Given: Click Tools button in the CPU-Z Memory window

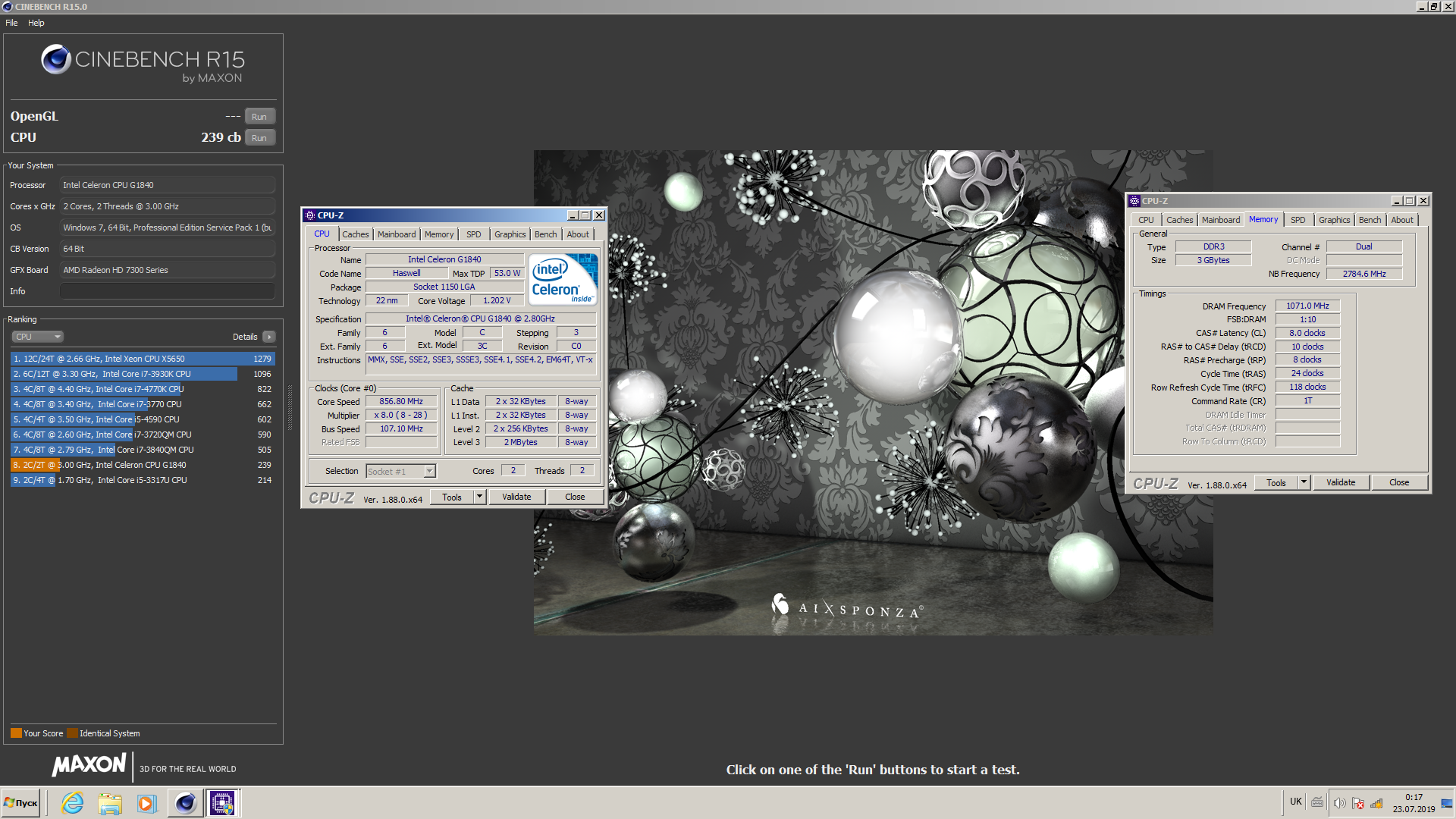Looking at the screenshot, I should click(1276, 482).
